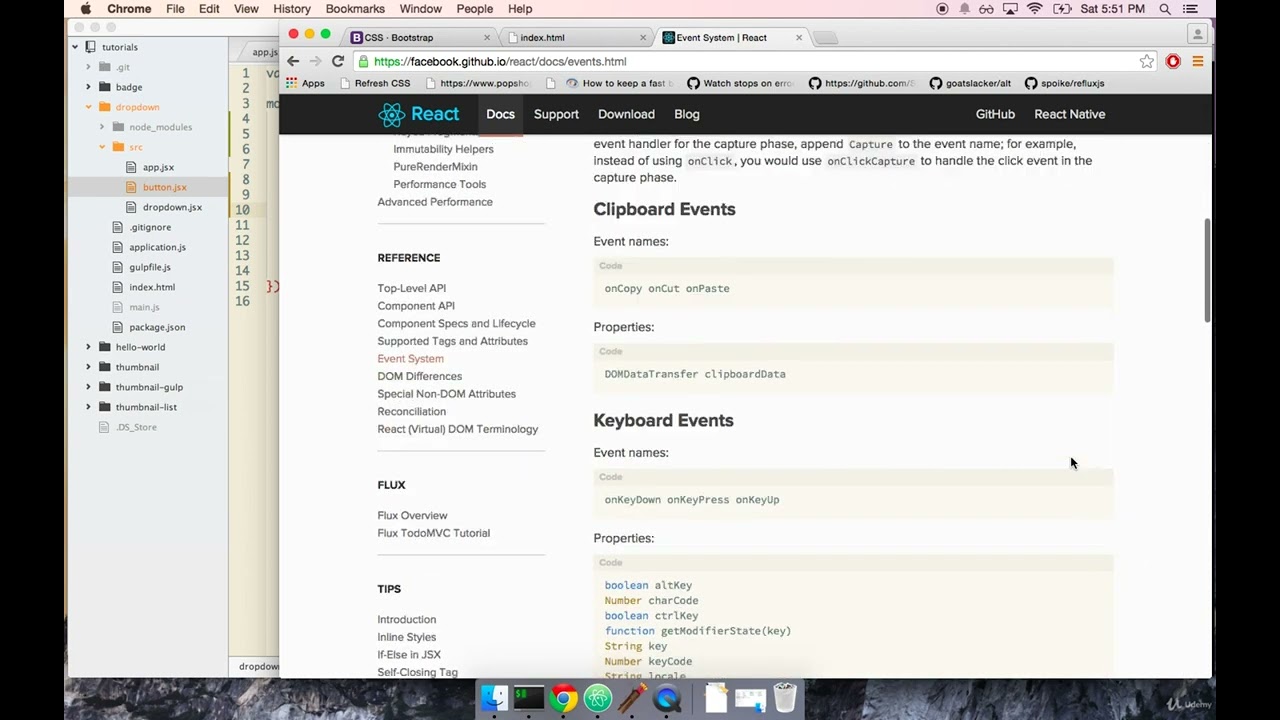Open the Notification Center list icon
The image size is (1280, 720).
click(1190, 9)
